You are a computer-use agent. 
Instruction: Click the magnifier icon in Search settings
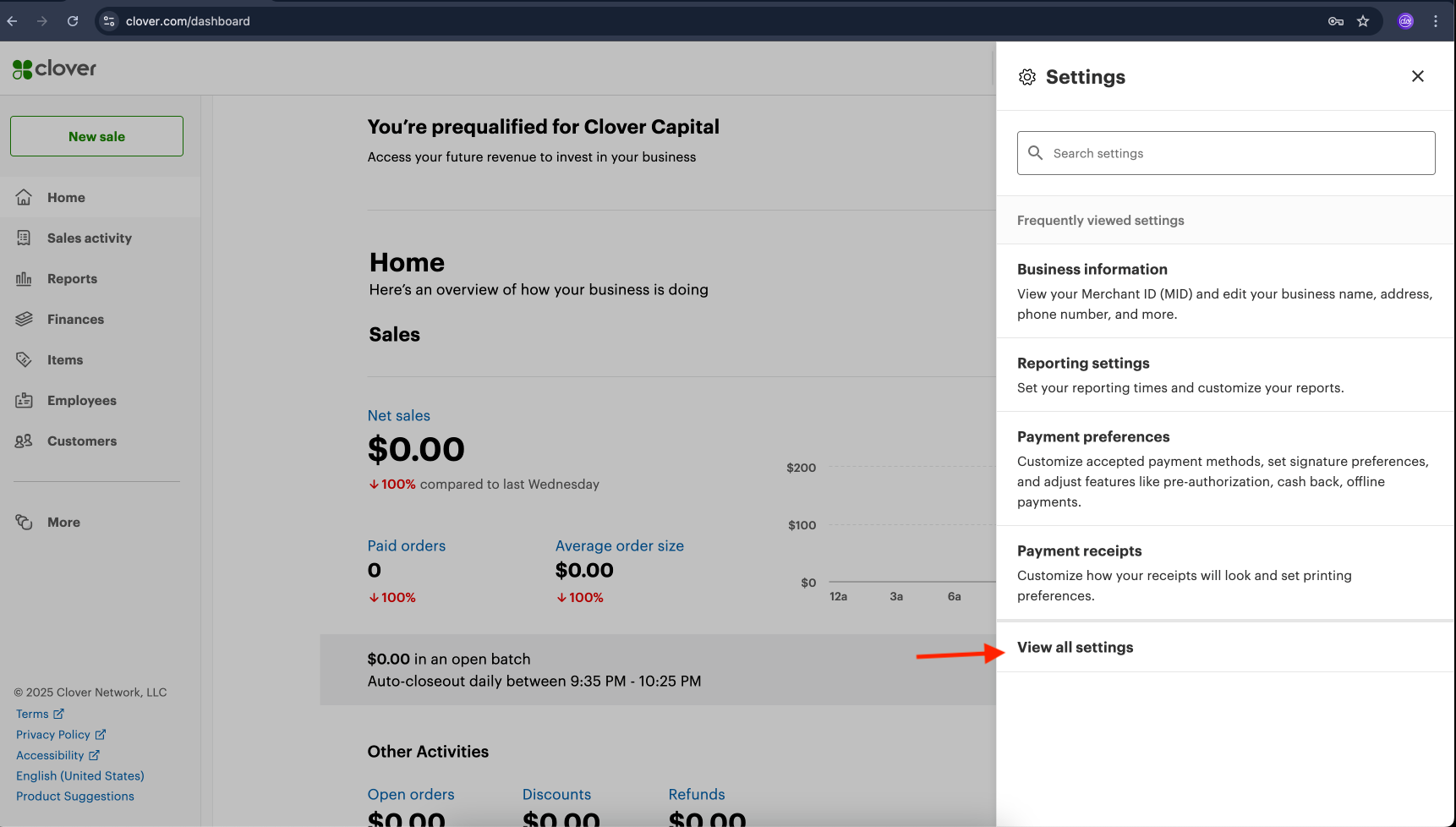pos(1035,153)
